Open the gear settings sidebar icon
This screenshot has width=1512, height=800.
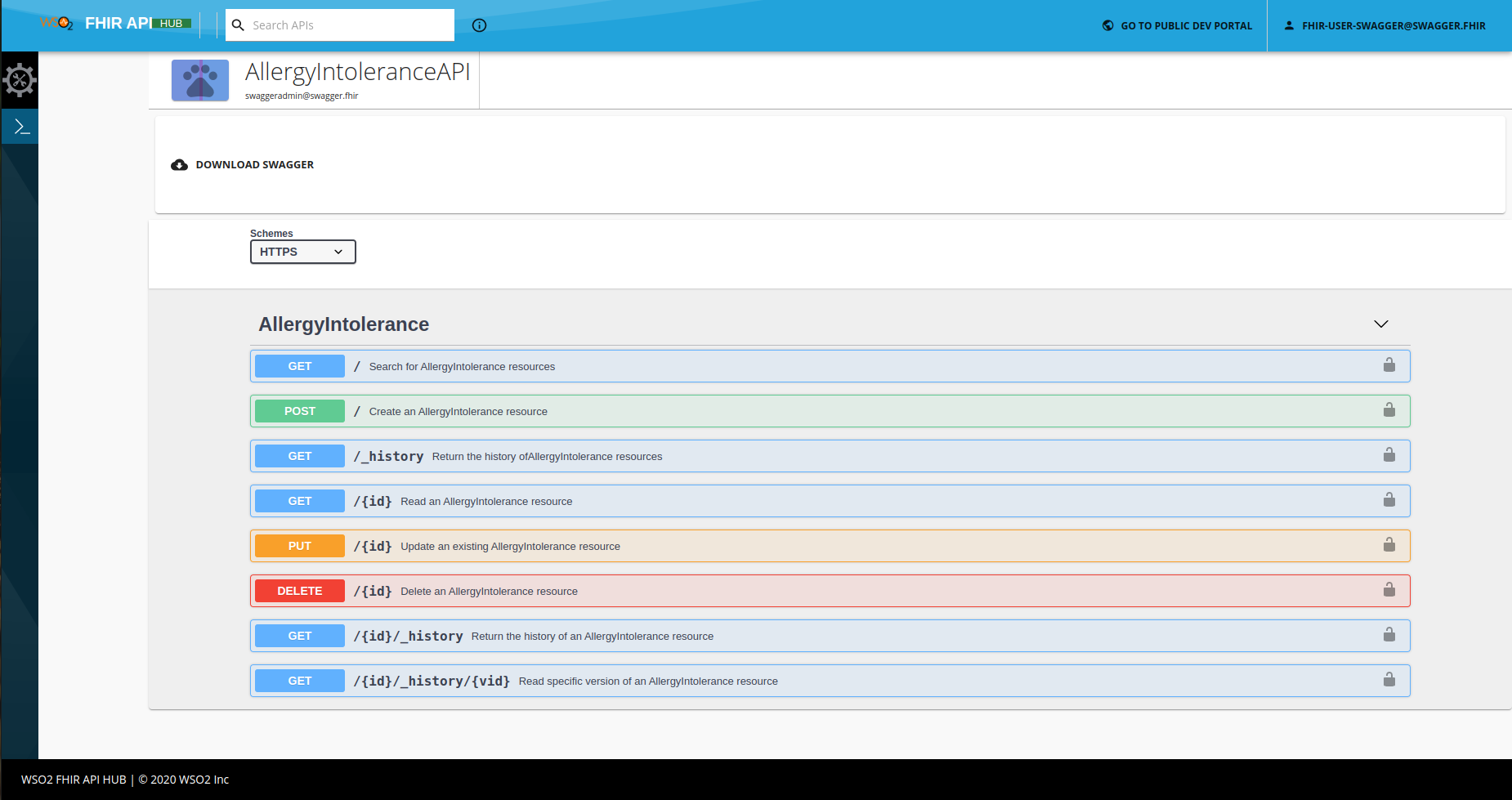click(20, 80)
